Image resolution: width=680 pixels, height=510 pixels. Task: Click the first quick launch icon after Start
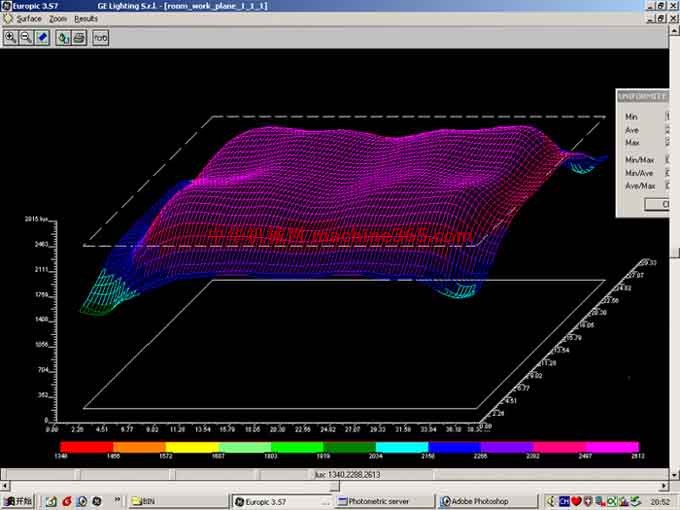51,501
